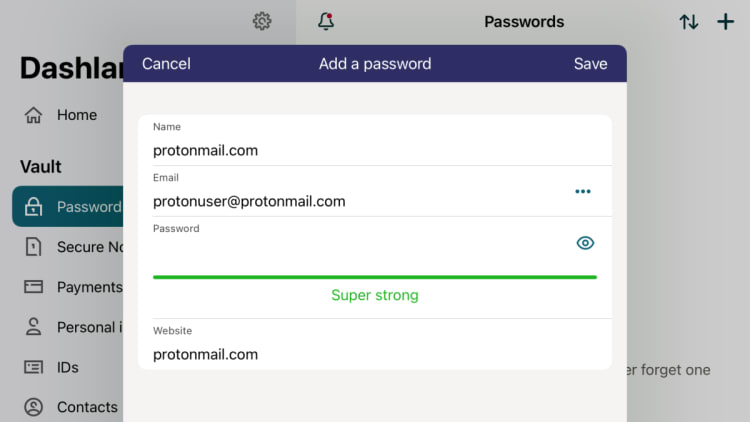Image resolution: width=750 pixels, height=422 pixels.
Task: Click the green password strength bar
Action: click(x=375, y=276)
